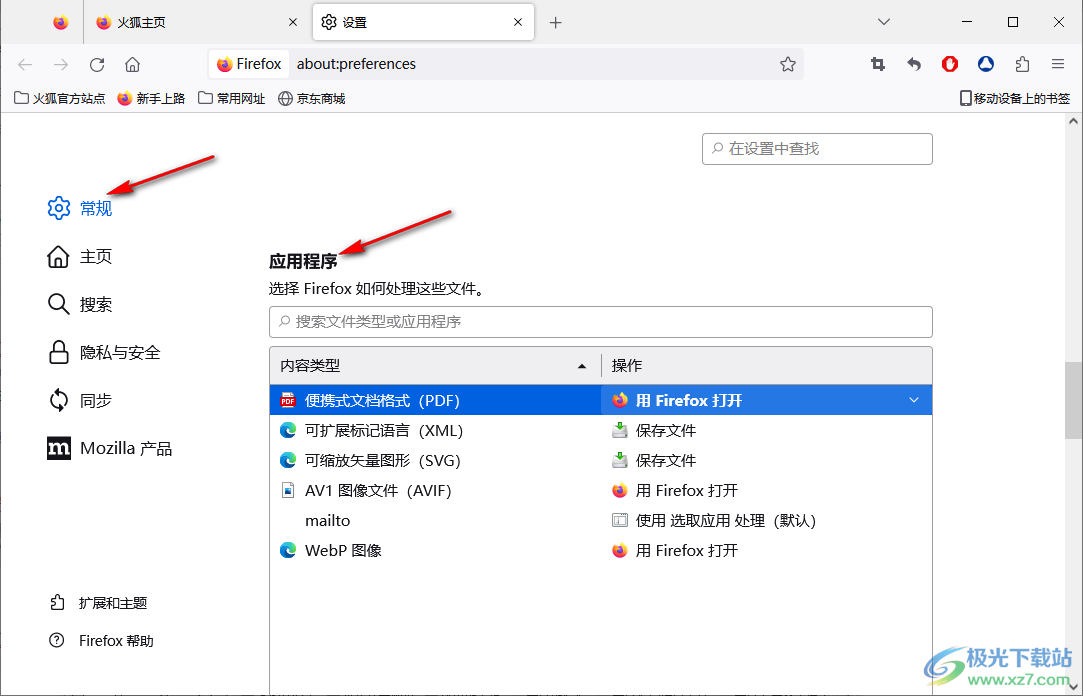
Task: Switch to the 火狐主页 tab
Action: [x=196, y=23]
